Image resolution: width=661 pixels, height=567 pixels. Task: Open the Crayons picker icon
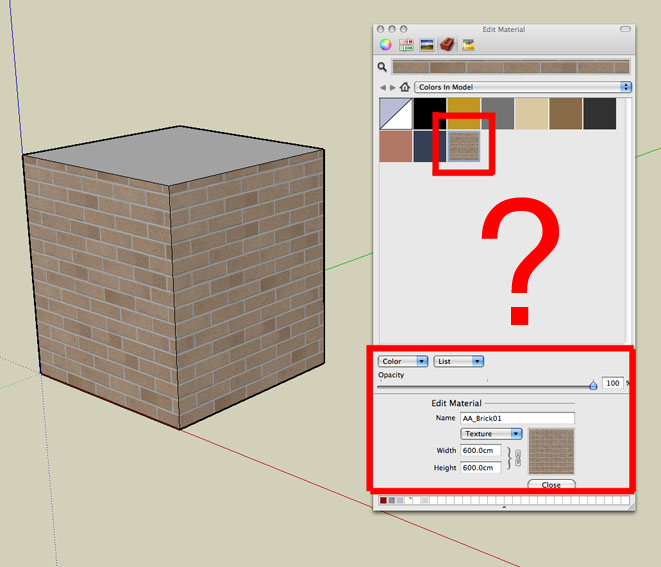467,45
